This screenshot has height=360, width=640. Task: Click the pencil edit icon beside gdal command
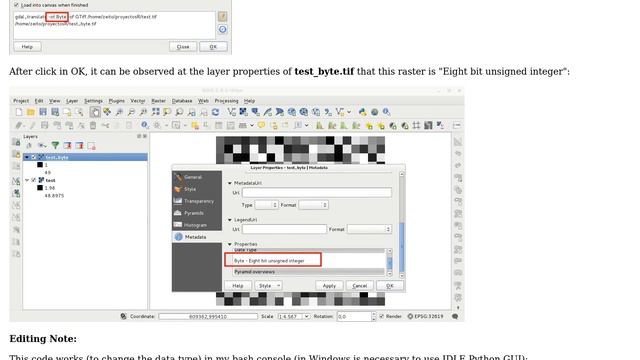pyautogui.click(x=222, y=16)
